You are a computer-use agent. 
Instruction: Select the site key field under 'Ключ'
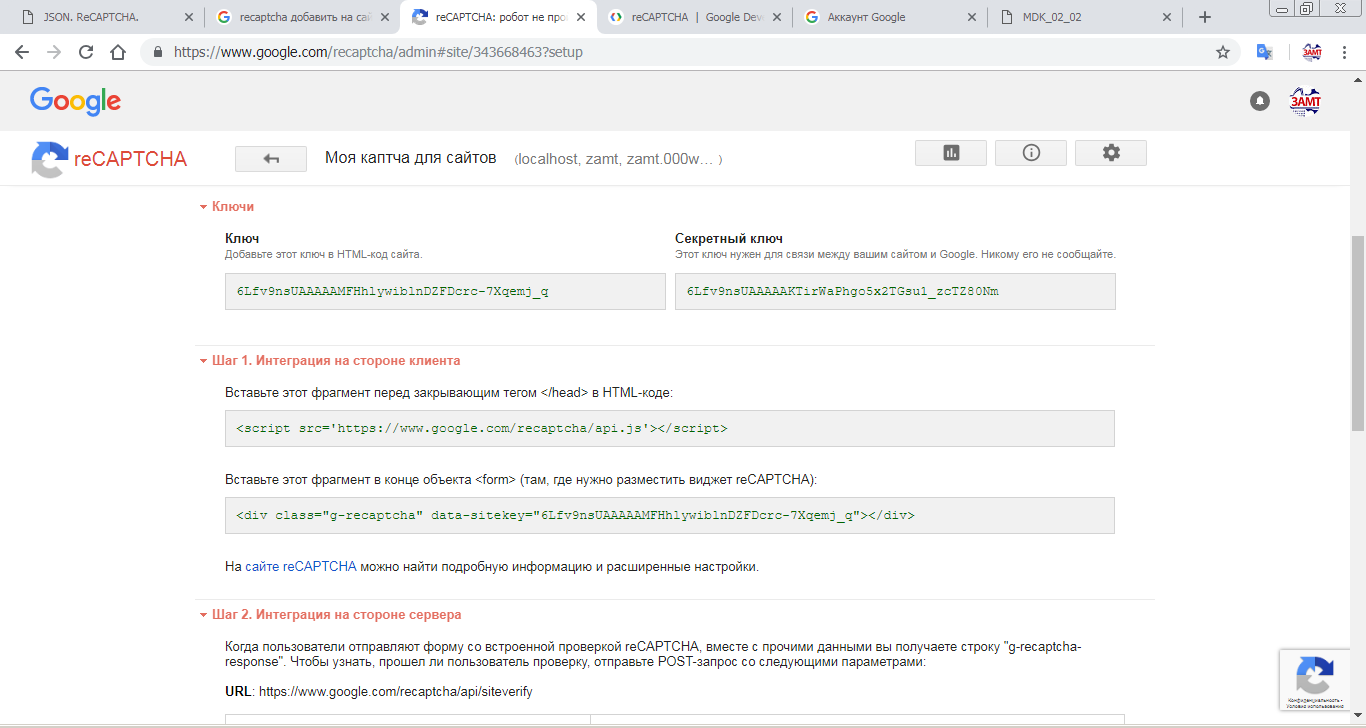(x=445, y=292)
